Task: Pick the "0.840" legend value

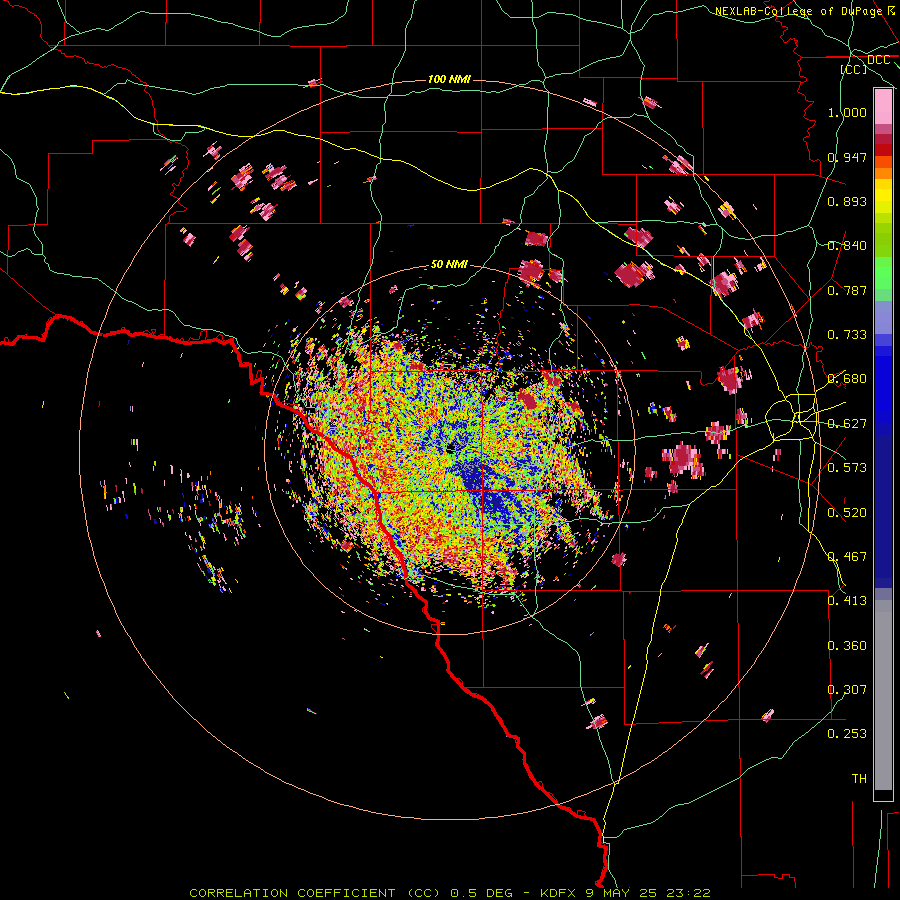Action: point(847,246)
